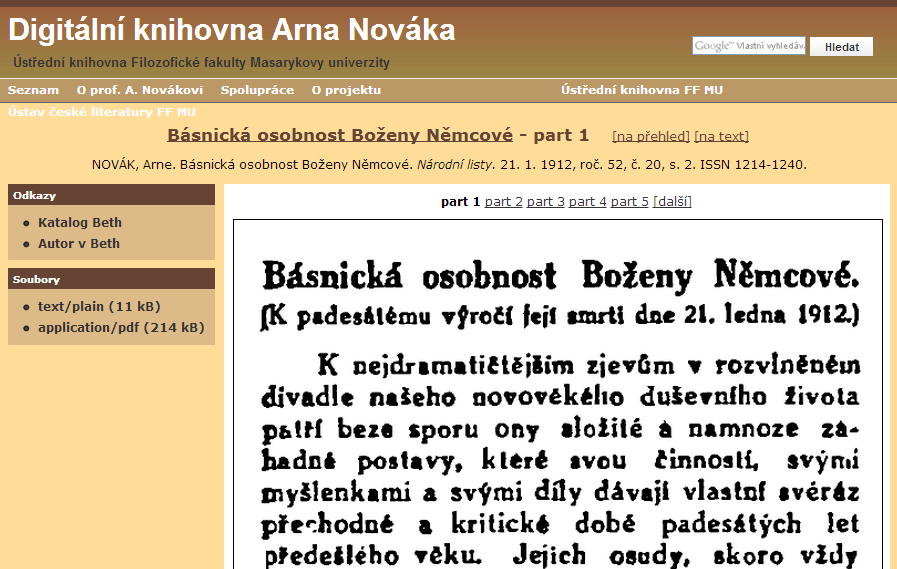Switch to part 3 of the article
Image resolution: width=897 pixels, height=569 pixels.
546,201
